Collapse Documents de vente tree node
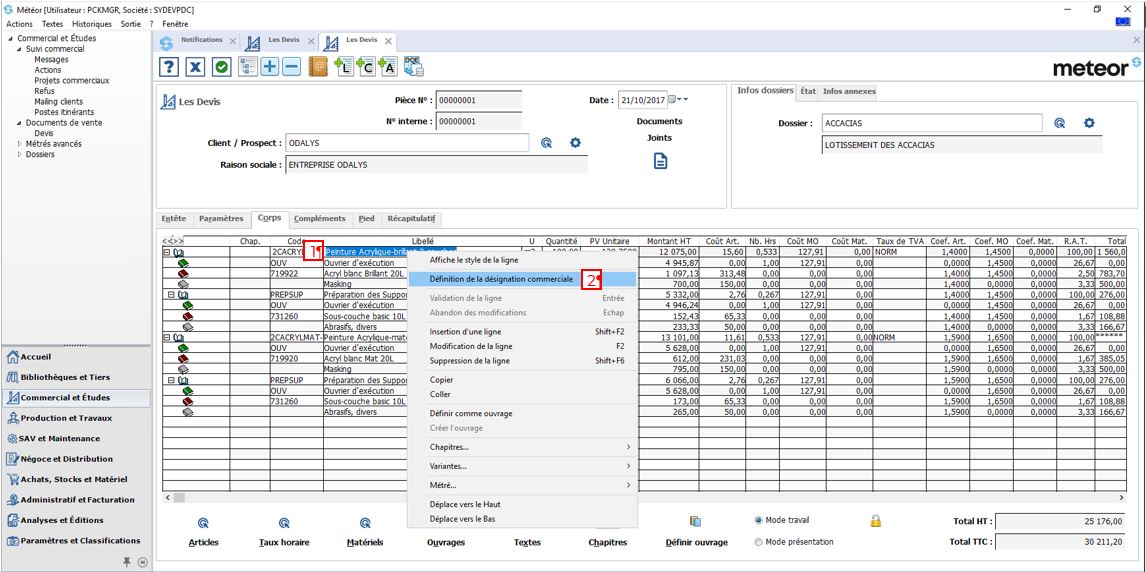The image size is (1146, 572). (19, 123)
